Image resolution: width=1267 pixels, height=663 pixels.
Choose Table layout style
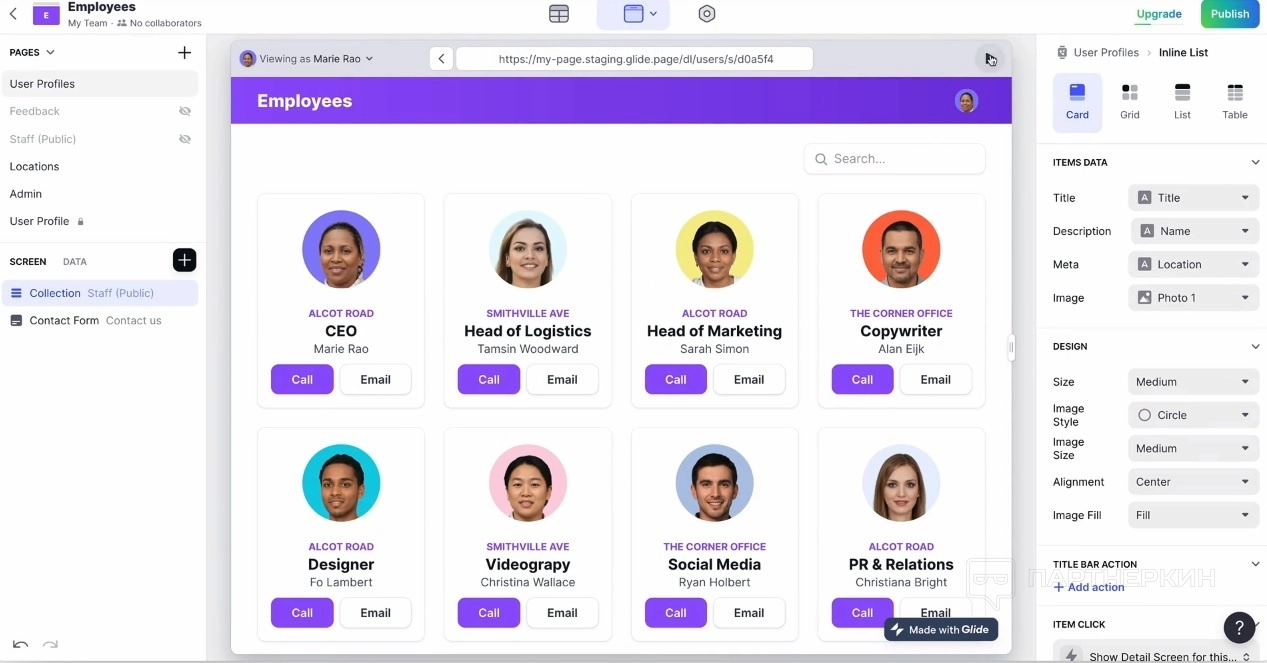(1235, 102)
